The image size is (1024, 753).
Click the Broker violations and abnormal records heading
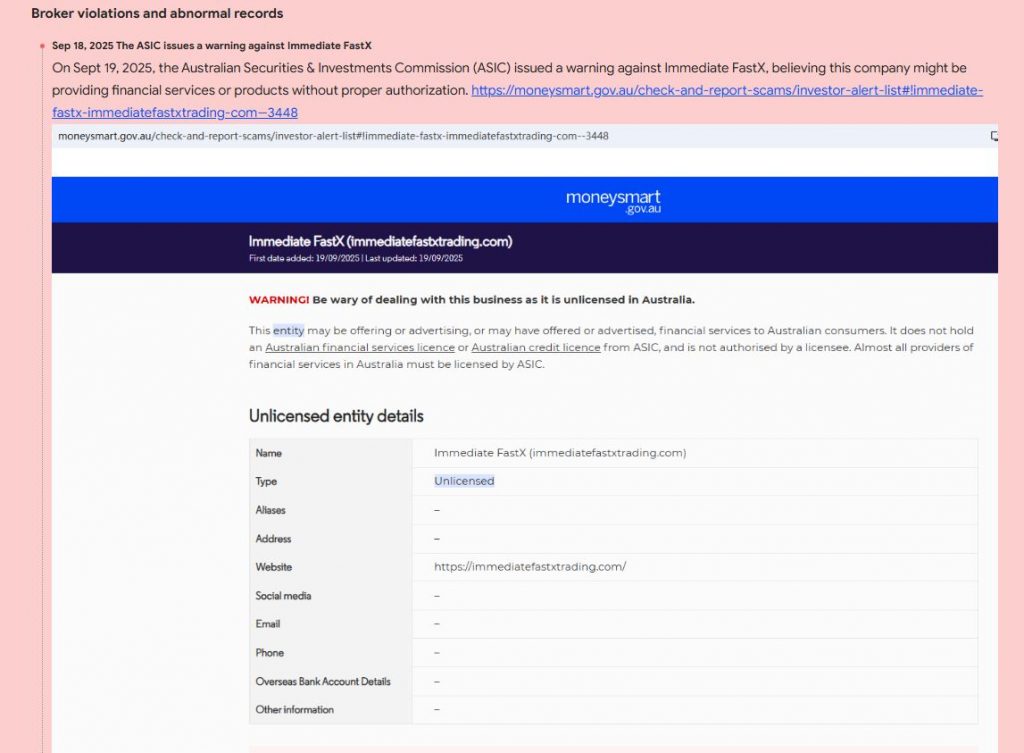click(157, 14)
